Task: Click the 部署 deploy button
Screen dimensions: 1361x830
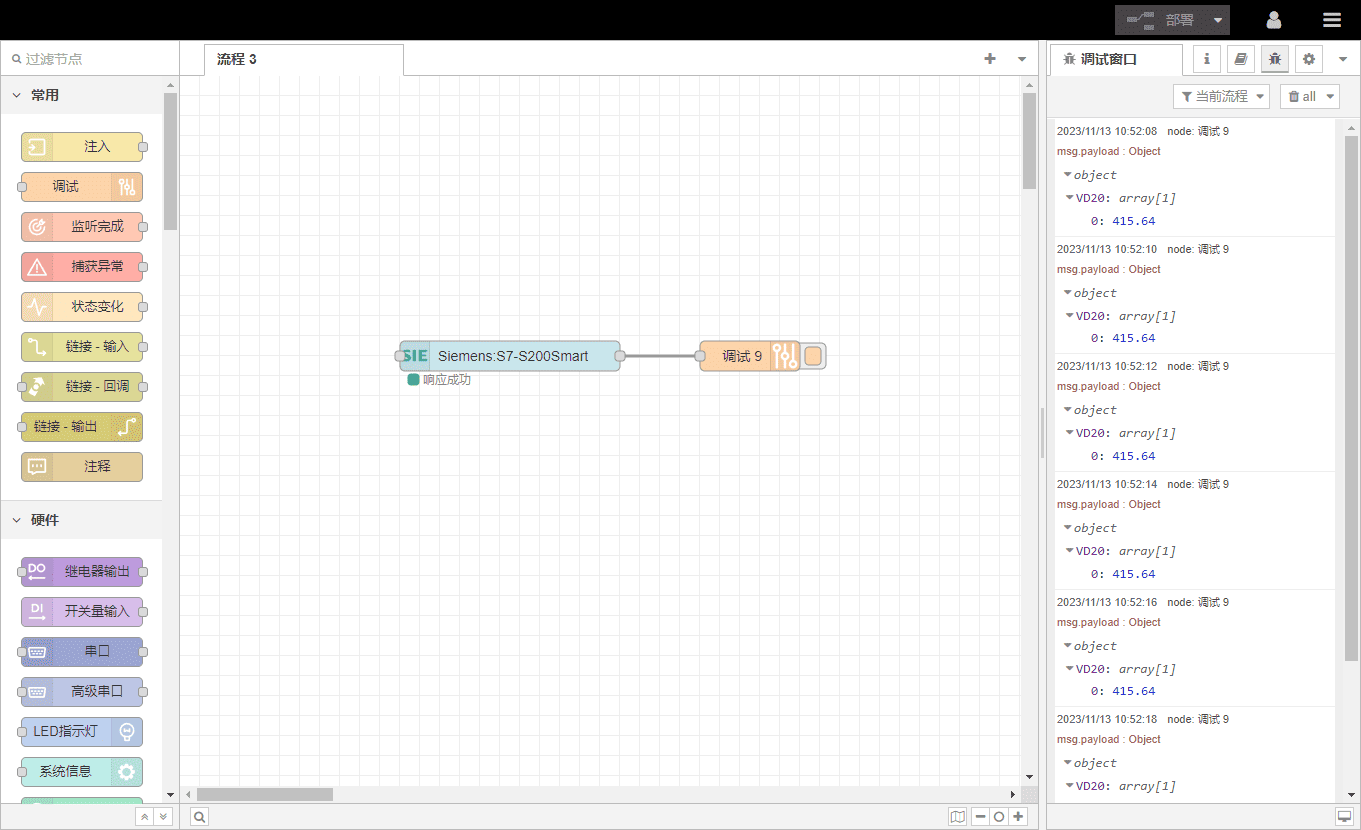Action: tap(1165, 20)
